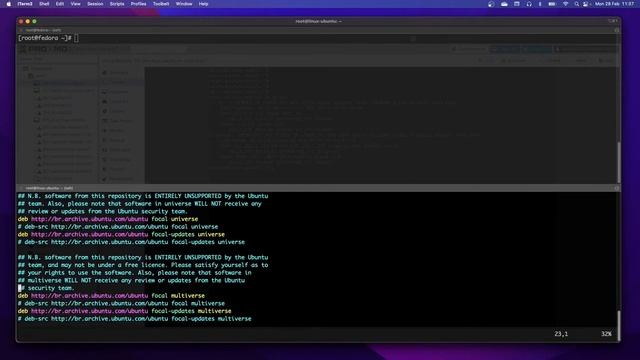The image size is (640, 360).
Task: Click the line 'review or updates from the Ubuntu security team.'
Action: pyautogui.click(x=102, y=211)
